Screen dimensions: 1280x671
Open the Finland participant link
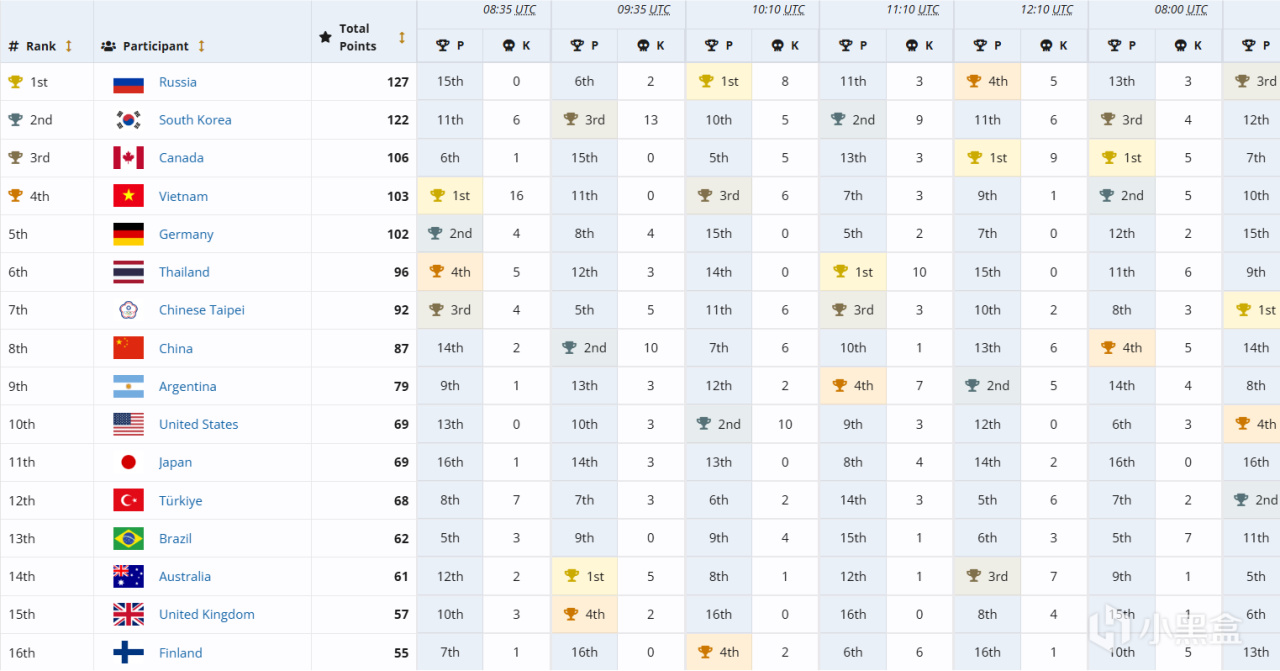180,653
